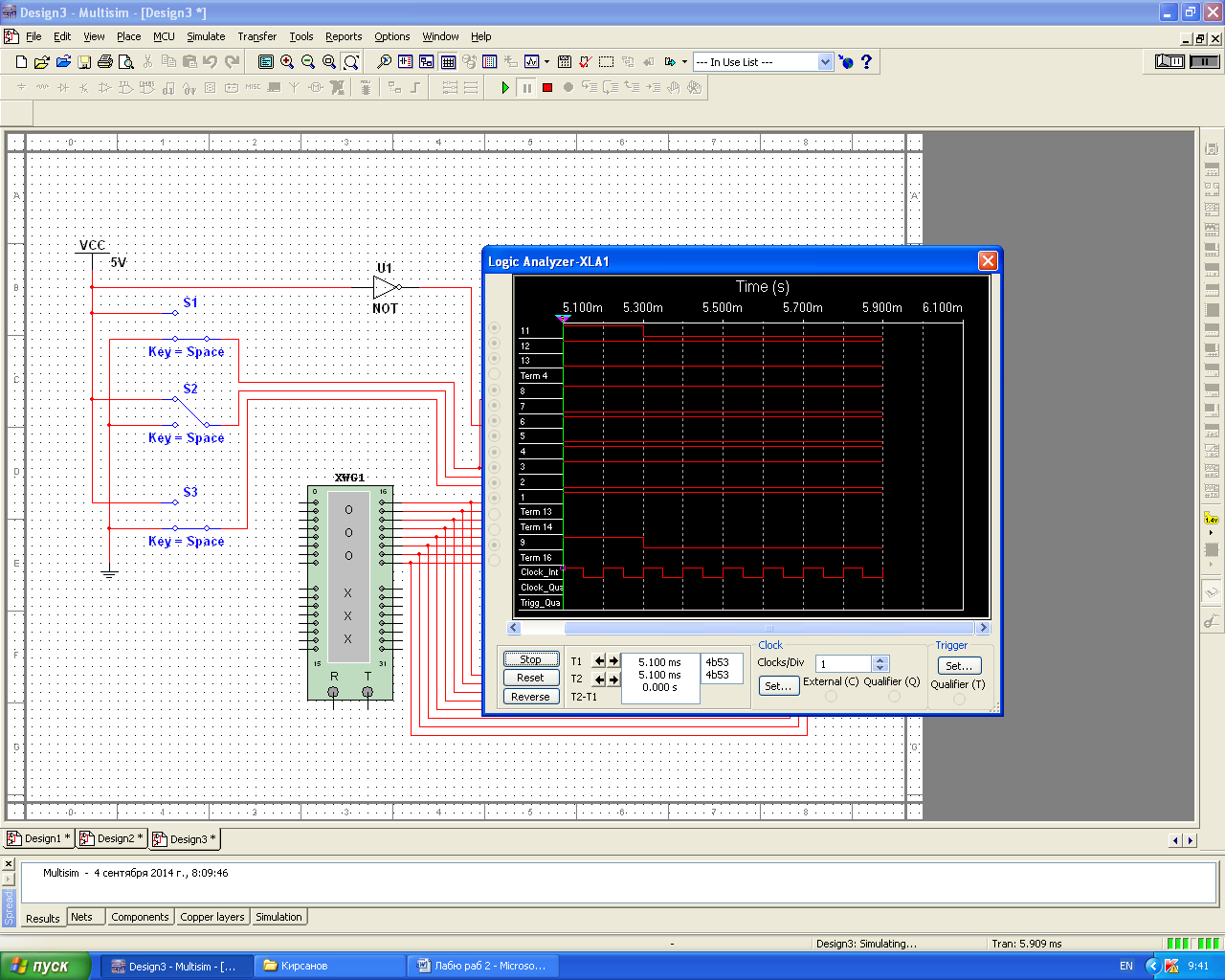Open the Tools menu

[x=301, y=36]
